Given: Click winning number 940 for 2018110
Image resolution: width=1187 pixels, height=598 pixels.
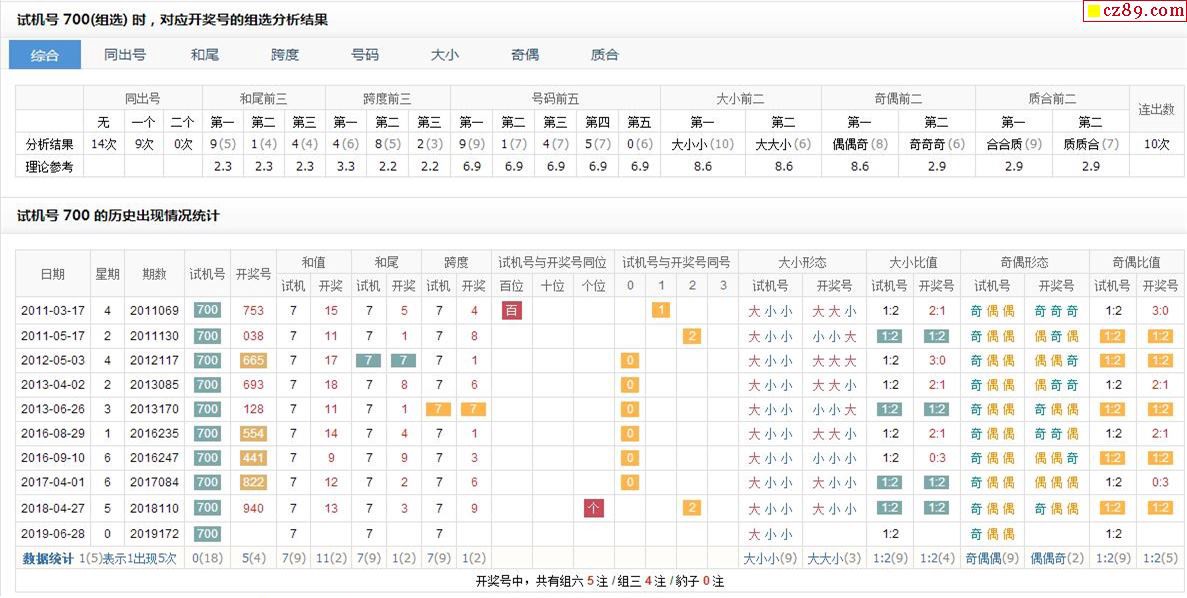Looking at the screenshot, I should tap(253, 508).
